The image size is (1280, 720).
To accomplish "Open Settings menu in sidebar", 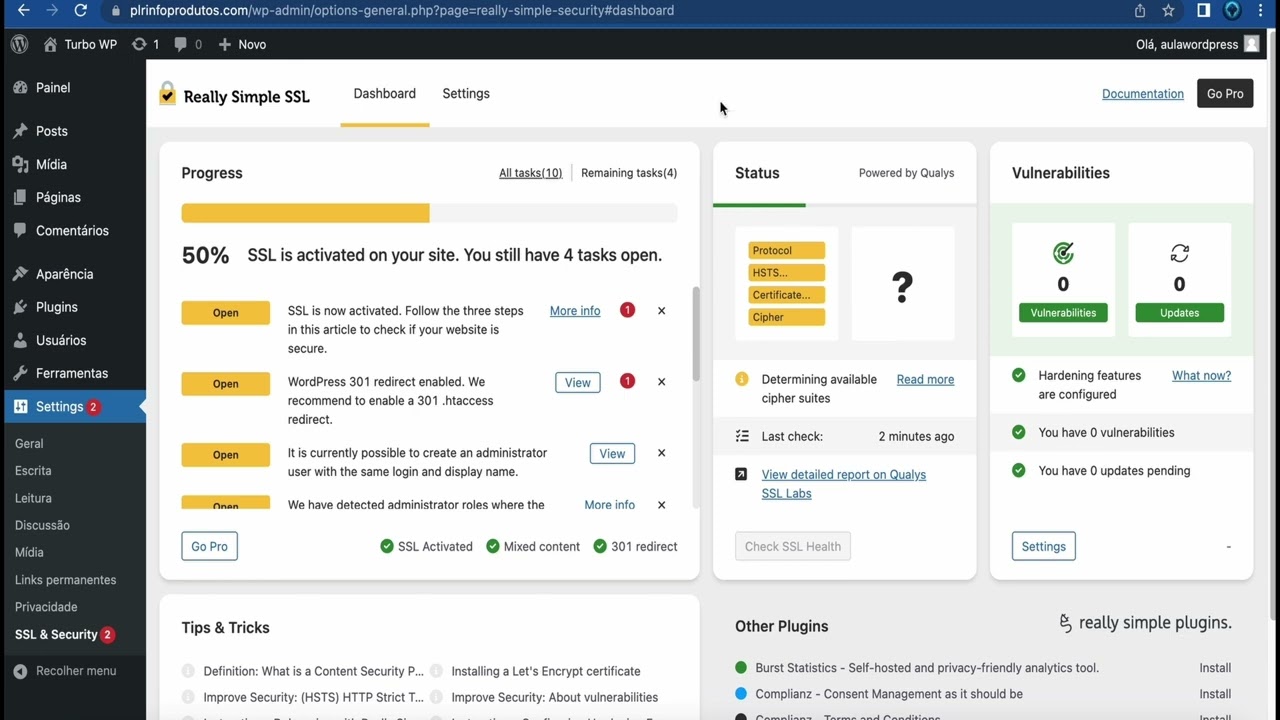I will 73,407.
